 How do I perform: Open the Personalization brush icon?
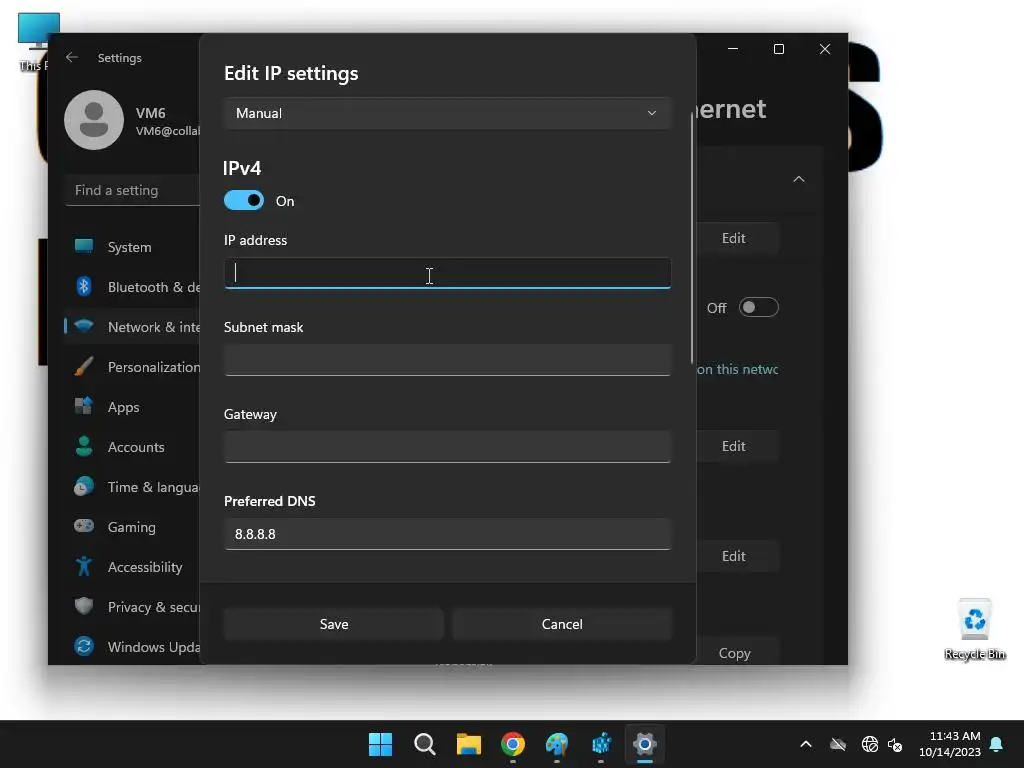click(84, 366)
